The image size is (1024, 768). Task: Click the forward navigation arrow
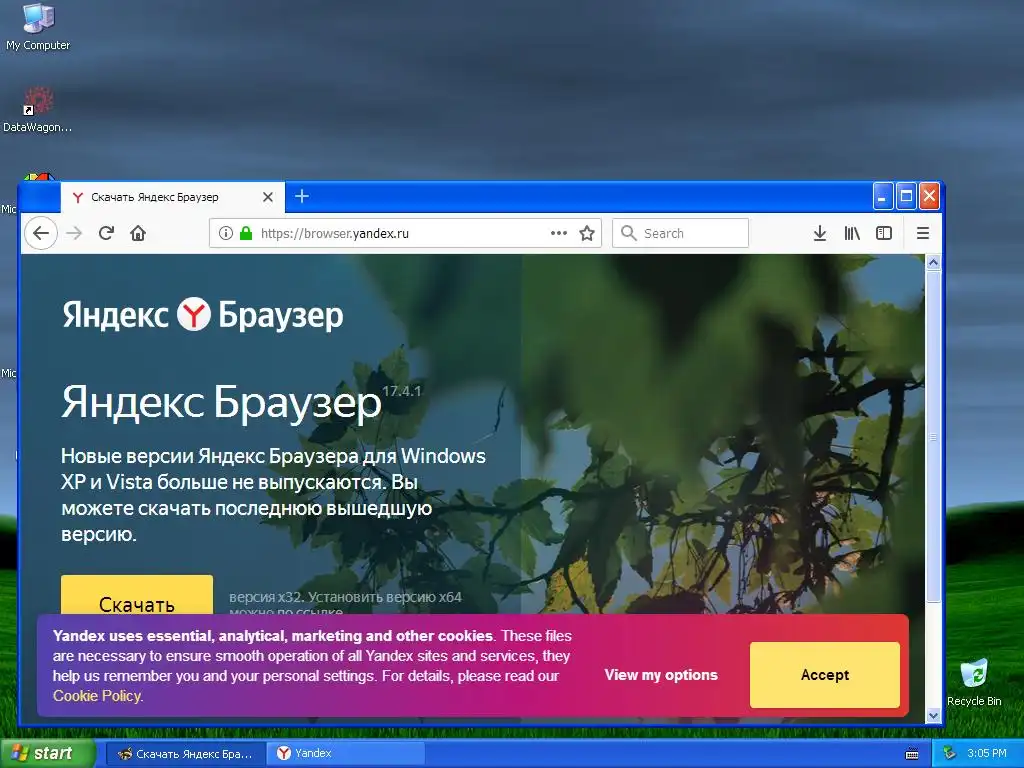point(74,233)
